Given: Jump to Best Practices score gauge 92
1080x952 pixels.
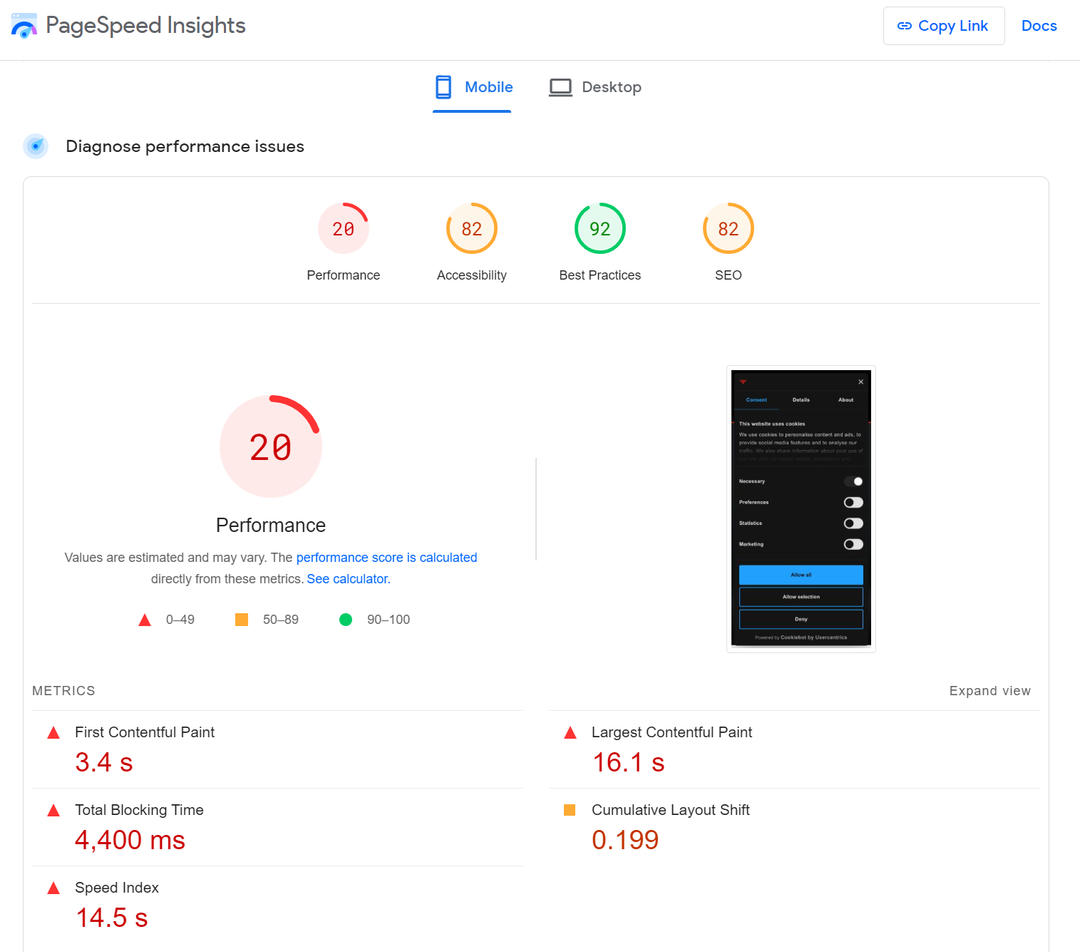Looking at the screenshot, I should 600,228.
